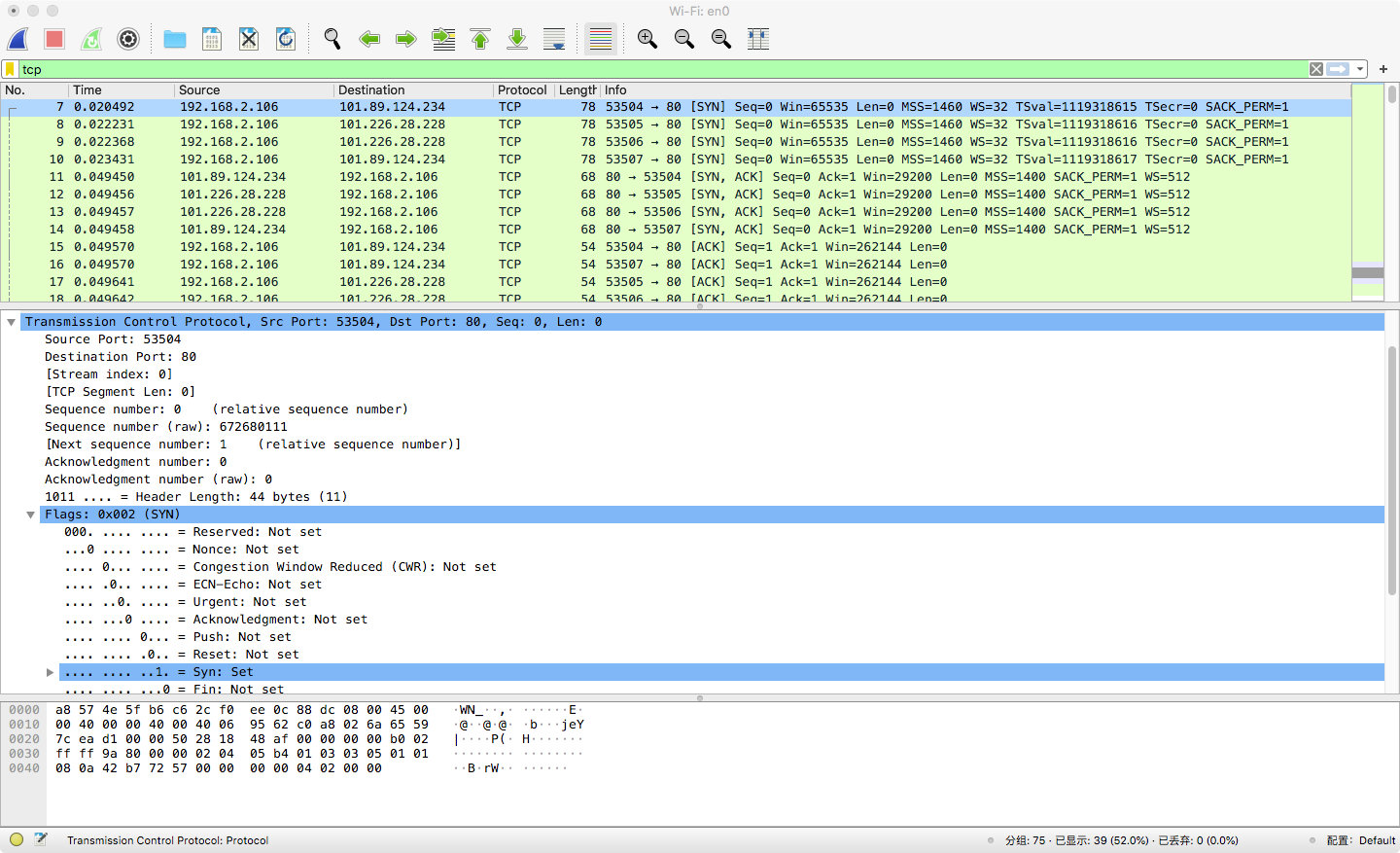Expand the Syn: Set flag entry

[51, 672]
